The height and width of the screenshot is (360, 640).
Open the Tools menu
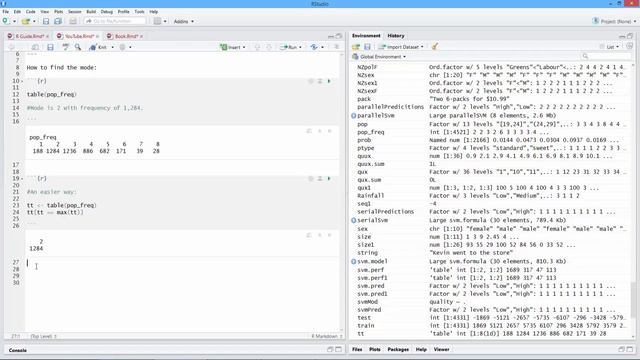140,12
